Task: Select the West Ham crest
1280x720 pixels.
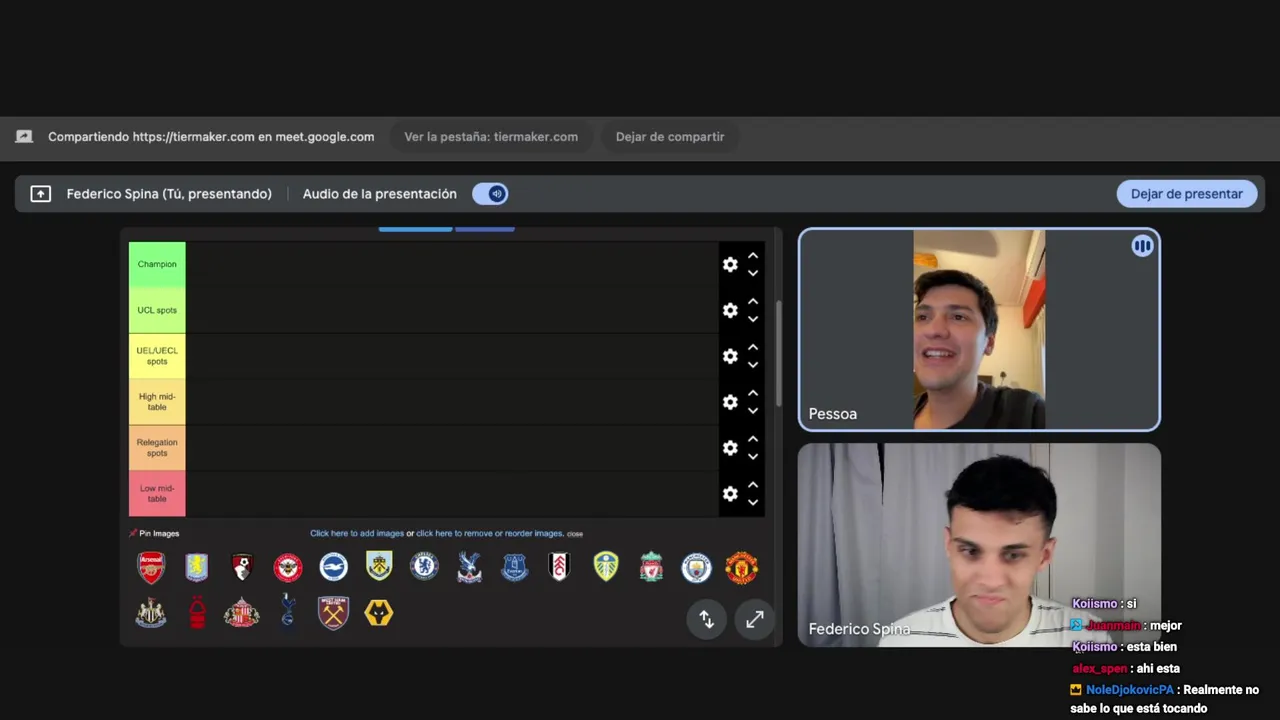Action: (333, 612)
